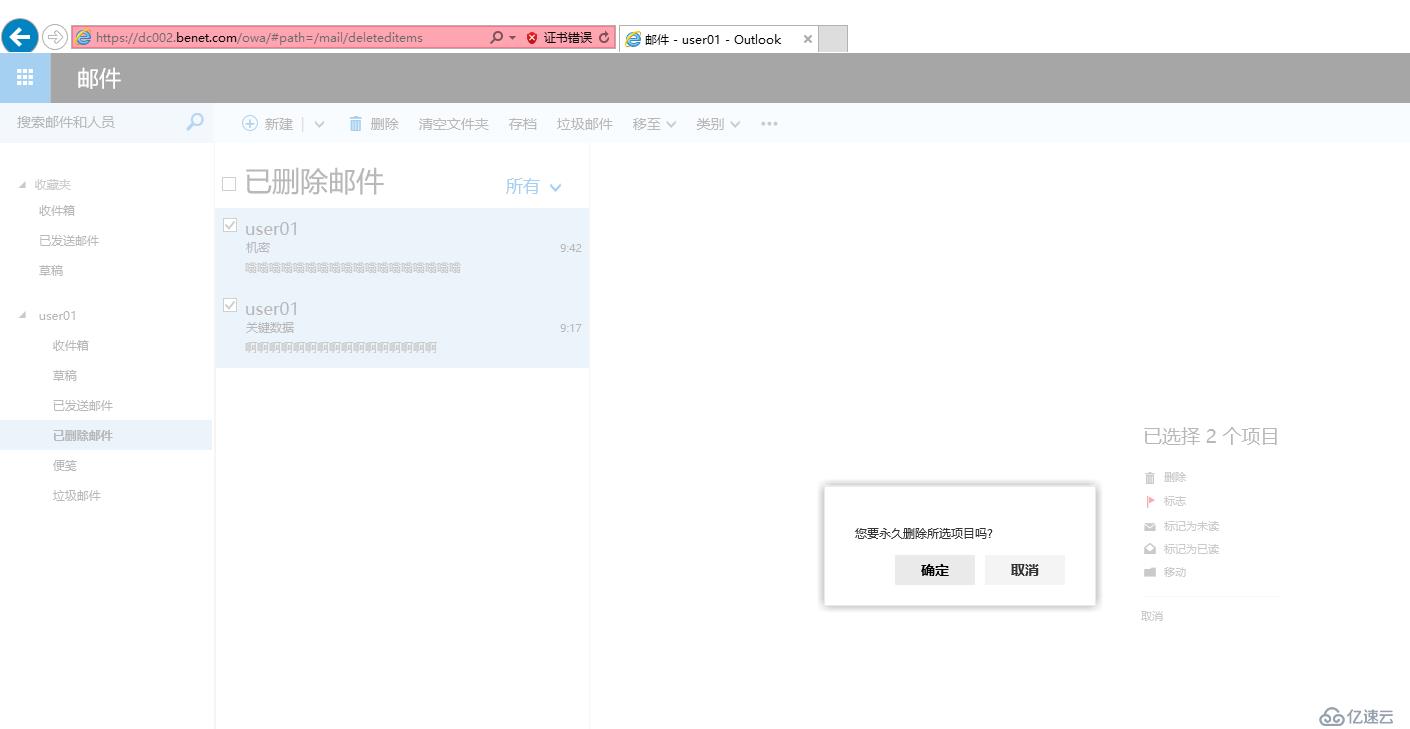Open 草稿 under user01
Image resolution: width=1410 pixels, height=729 pixels.
tap(65, 376)
